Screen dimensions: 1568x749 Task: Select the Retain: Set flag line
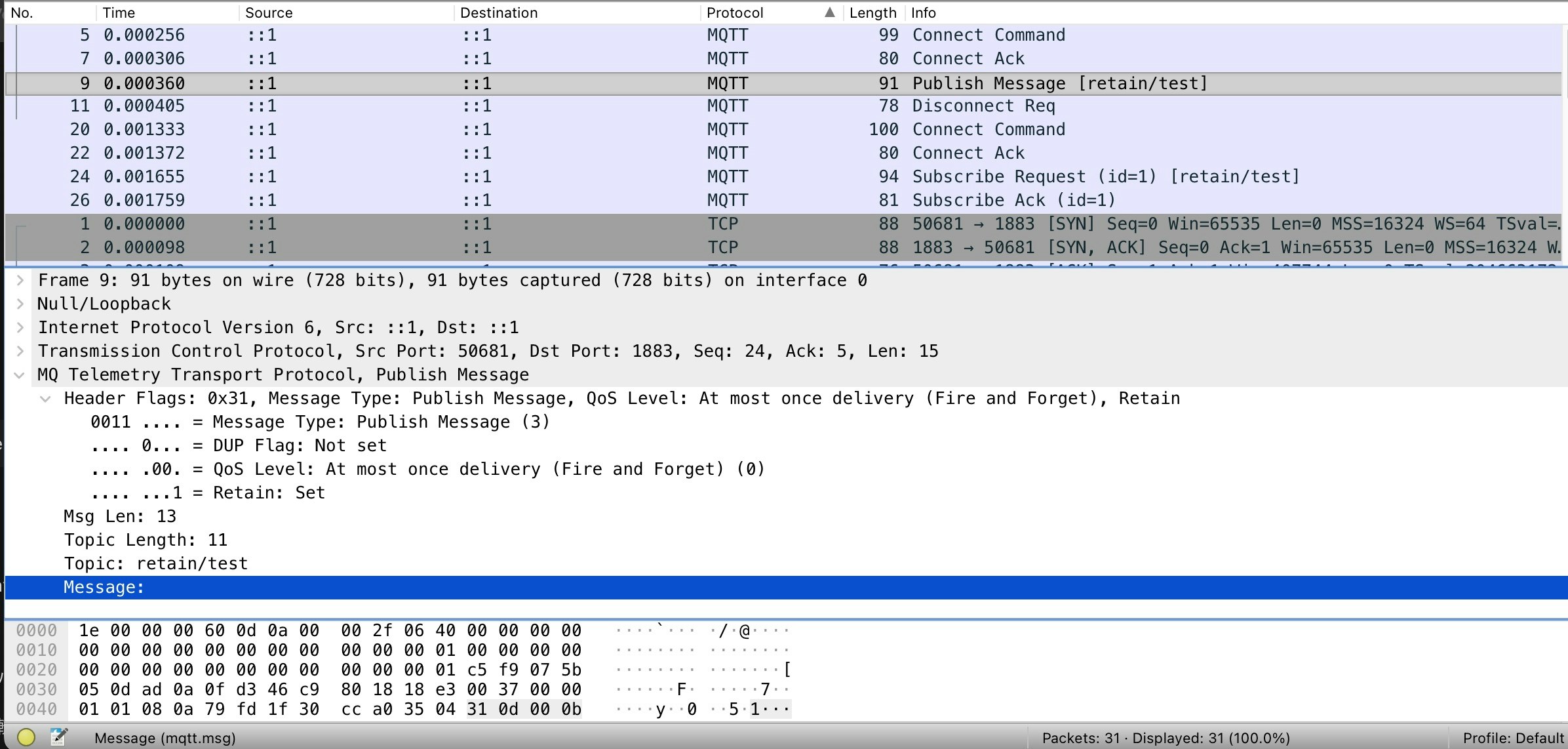pos(207,493)
